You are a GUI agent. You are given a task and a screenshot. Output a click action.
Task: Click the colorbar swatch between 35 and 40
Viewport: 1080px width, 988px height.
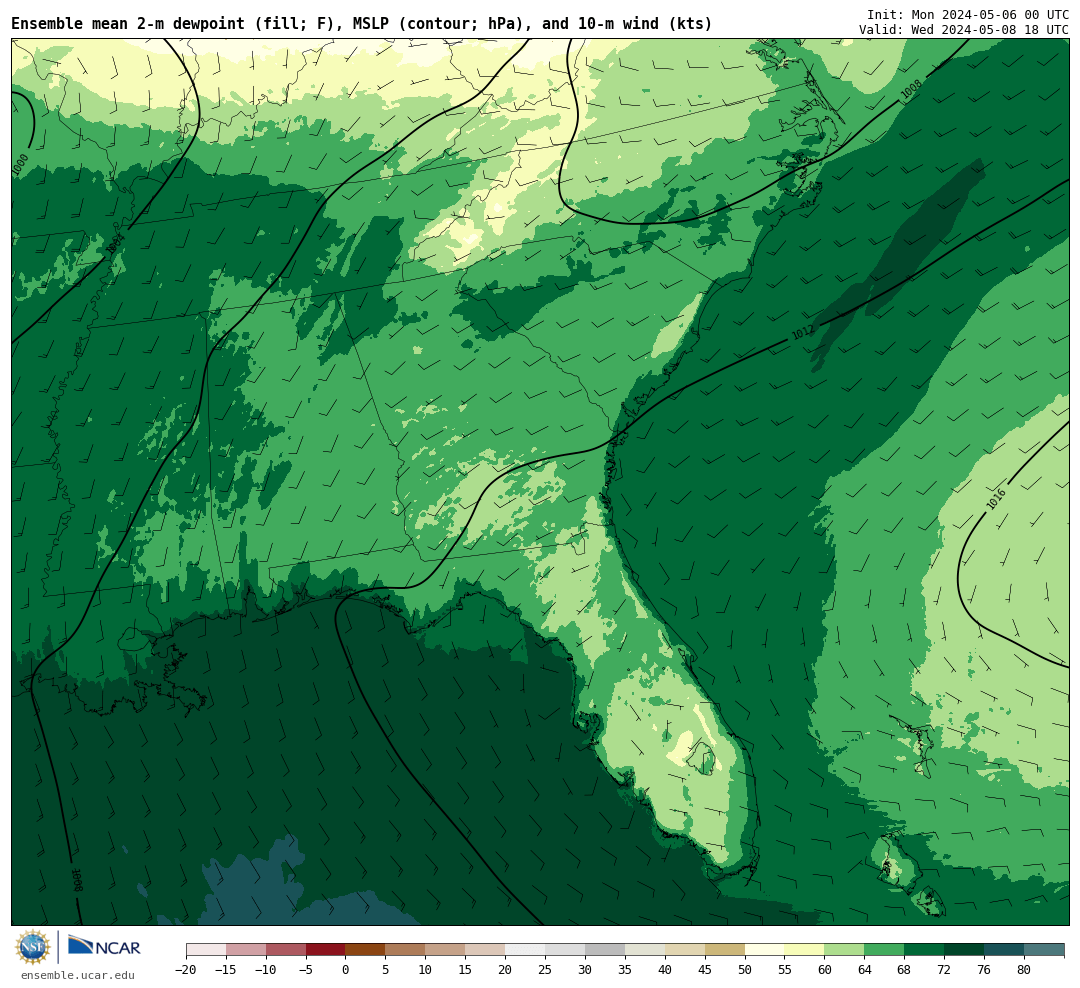pos(645,950)
